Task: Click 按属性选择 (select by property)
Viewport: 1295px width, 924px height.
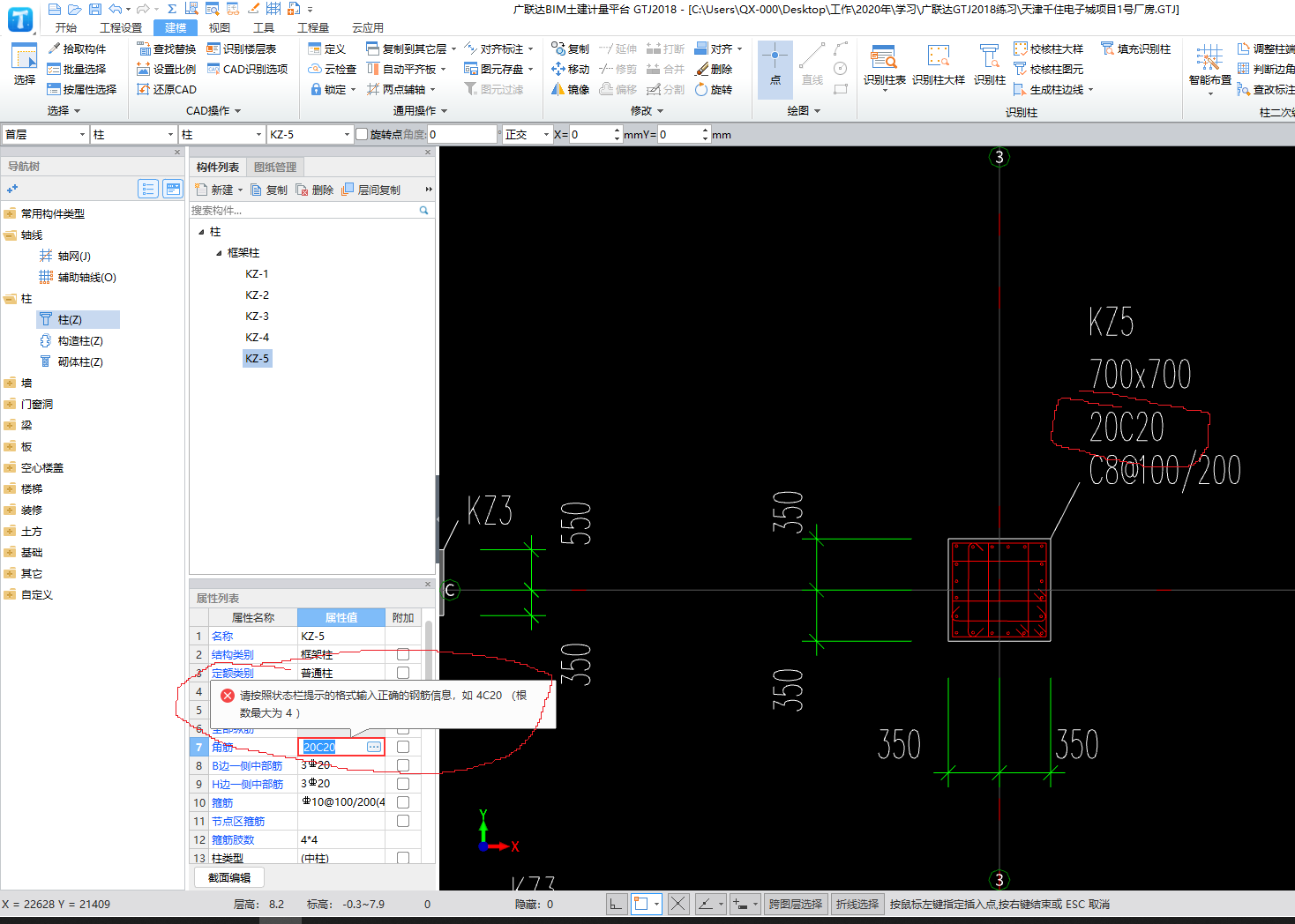Action: coord(81,89)
